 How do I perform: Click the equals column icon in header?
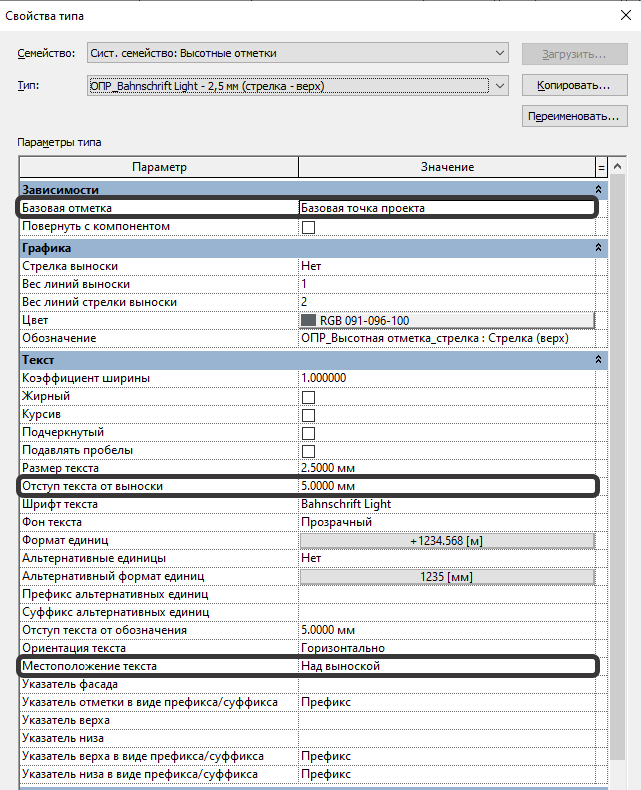(x=601, y=167)
